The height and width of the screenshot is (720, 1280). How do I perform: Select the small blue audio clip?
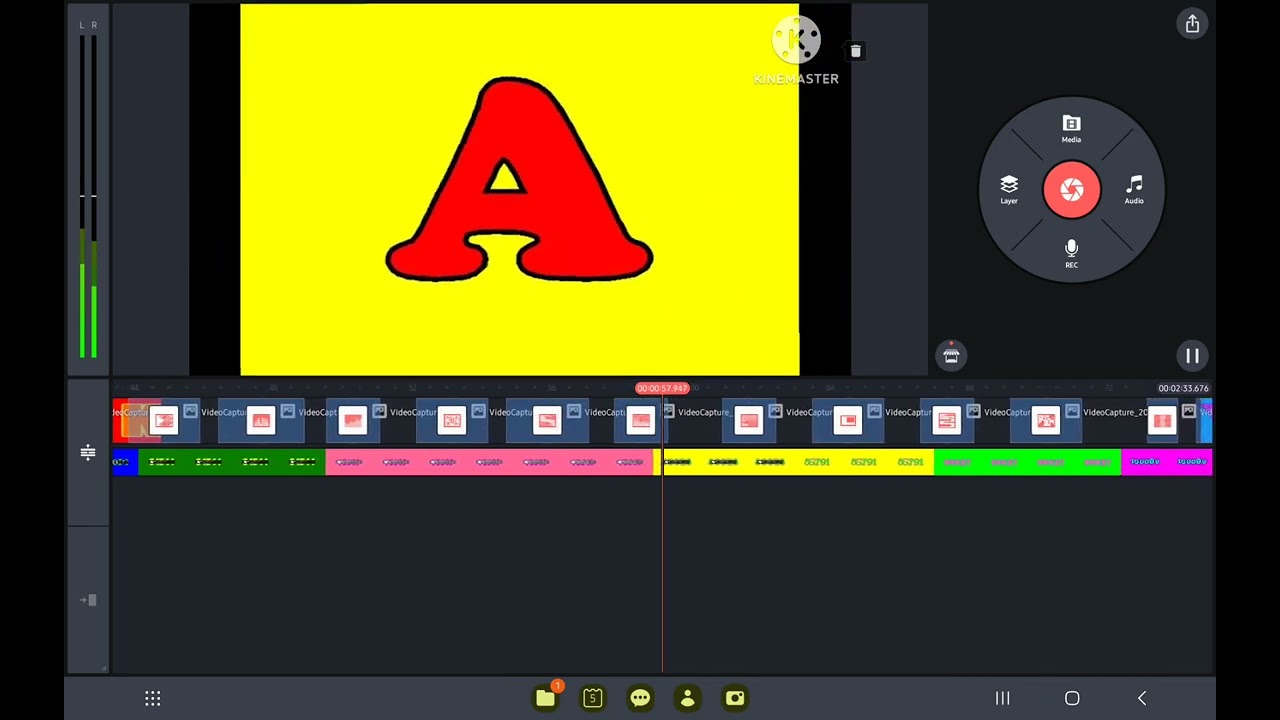(x=124, y=462)
